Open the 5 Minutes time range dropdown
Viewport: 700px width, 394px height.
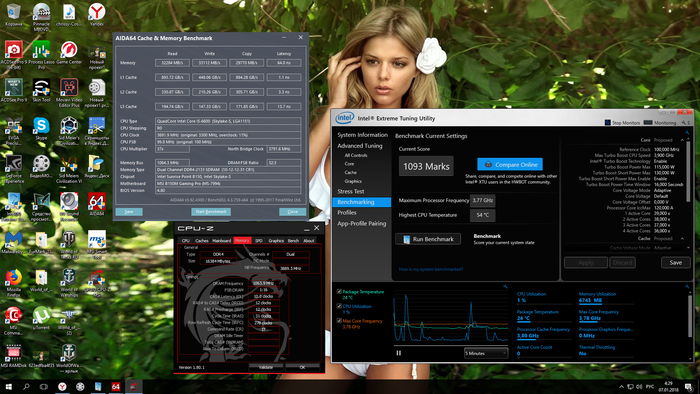(486, 353)
